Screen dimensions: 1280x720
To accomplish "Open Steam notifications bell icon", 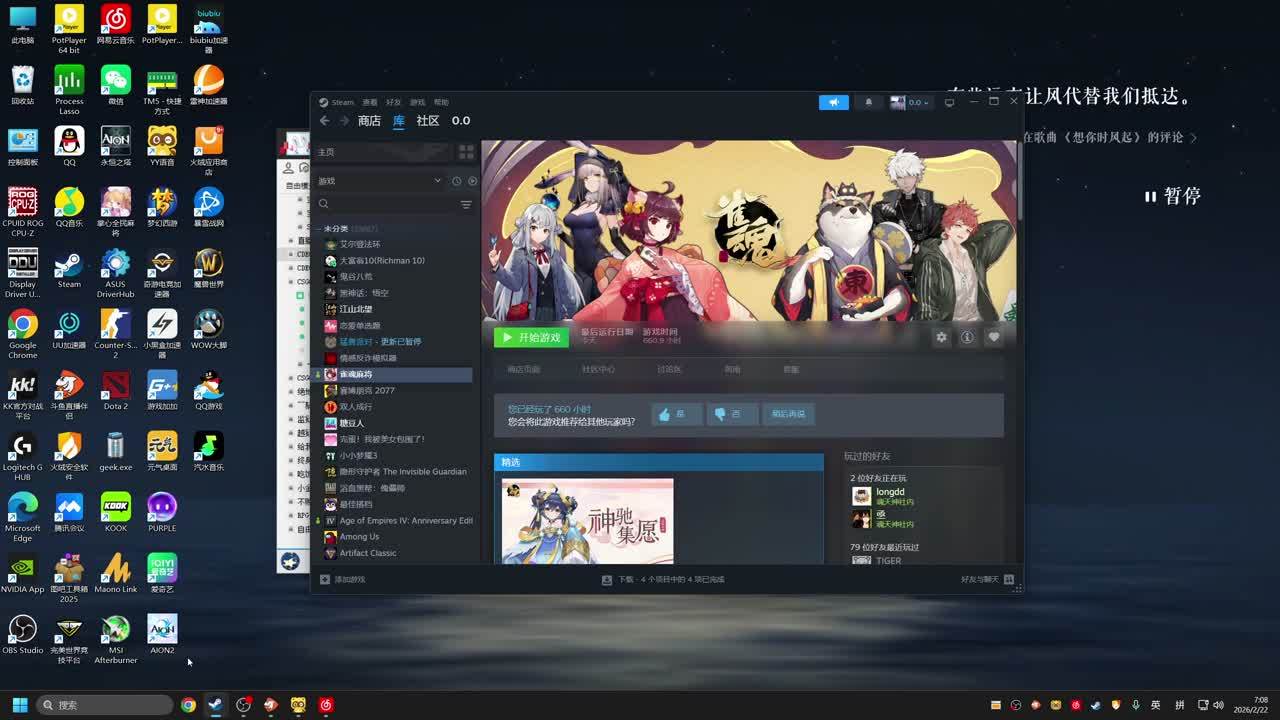I will 868,102.
